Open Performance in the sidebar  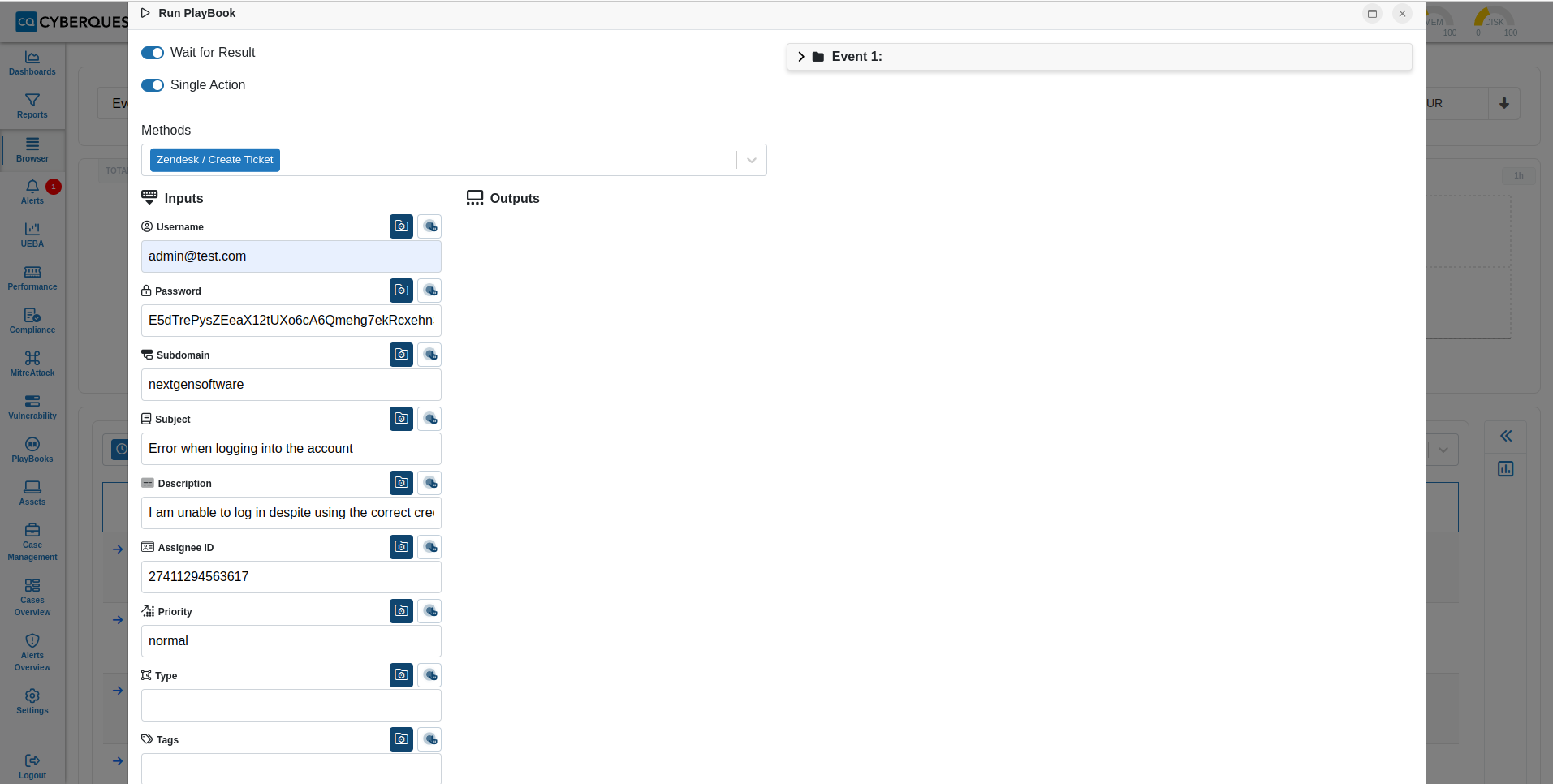32,278
